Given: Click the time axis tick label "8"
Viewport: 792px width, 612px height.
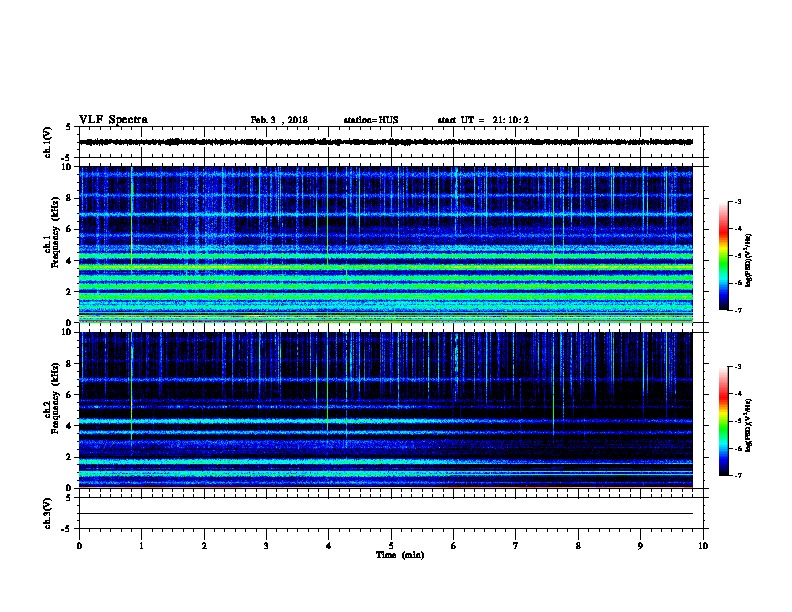Looking at the screenshot, I should pyautogui.click(x=578, y=546).
